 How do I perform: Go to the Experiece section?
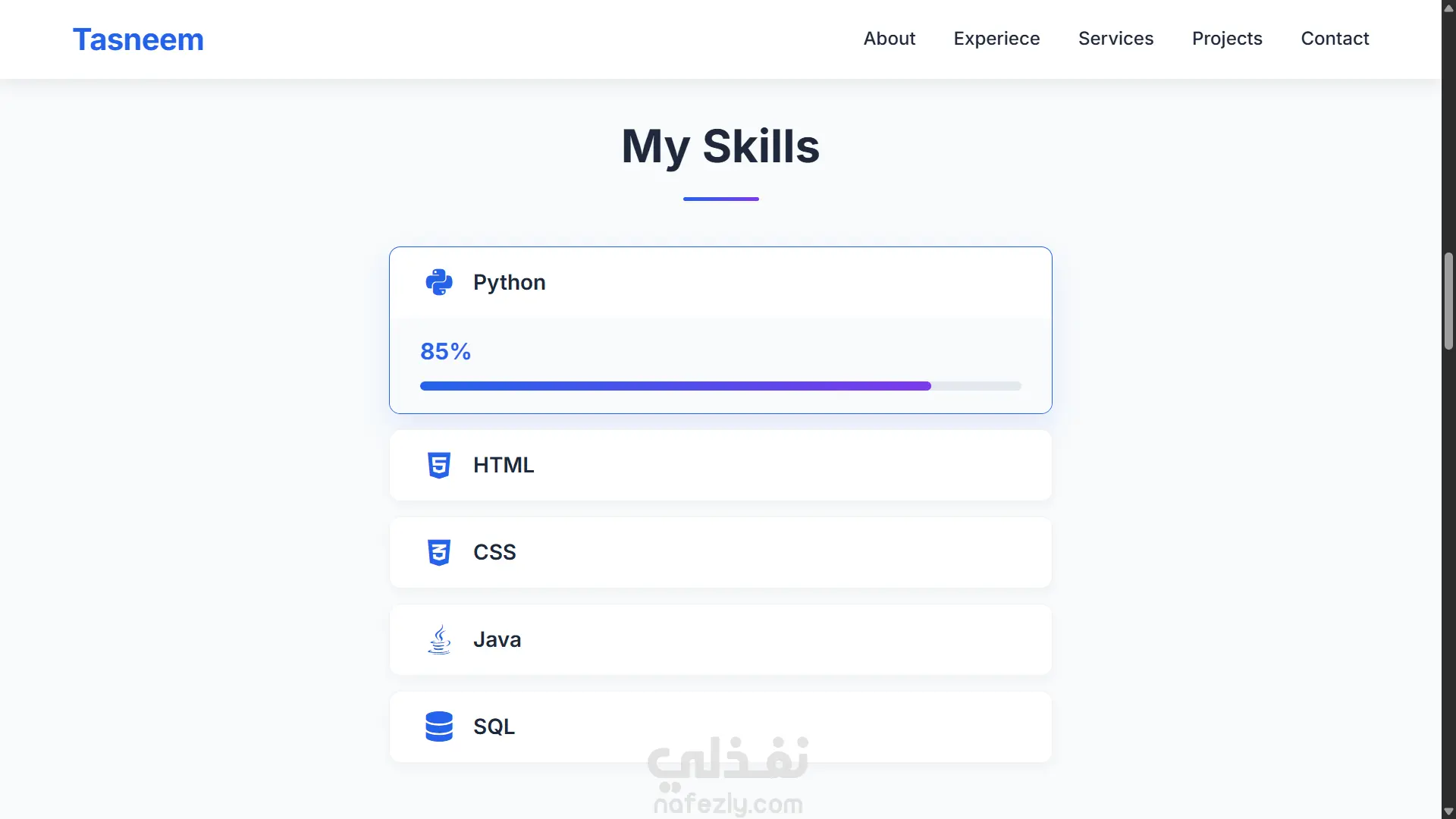tap(996, 39)
